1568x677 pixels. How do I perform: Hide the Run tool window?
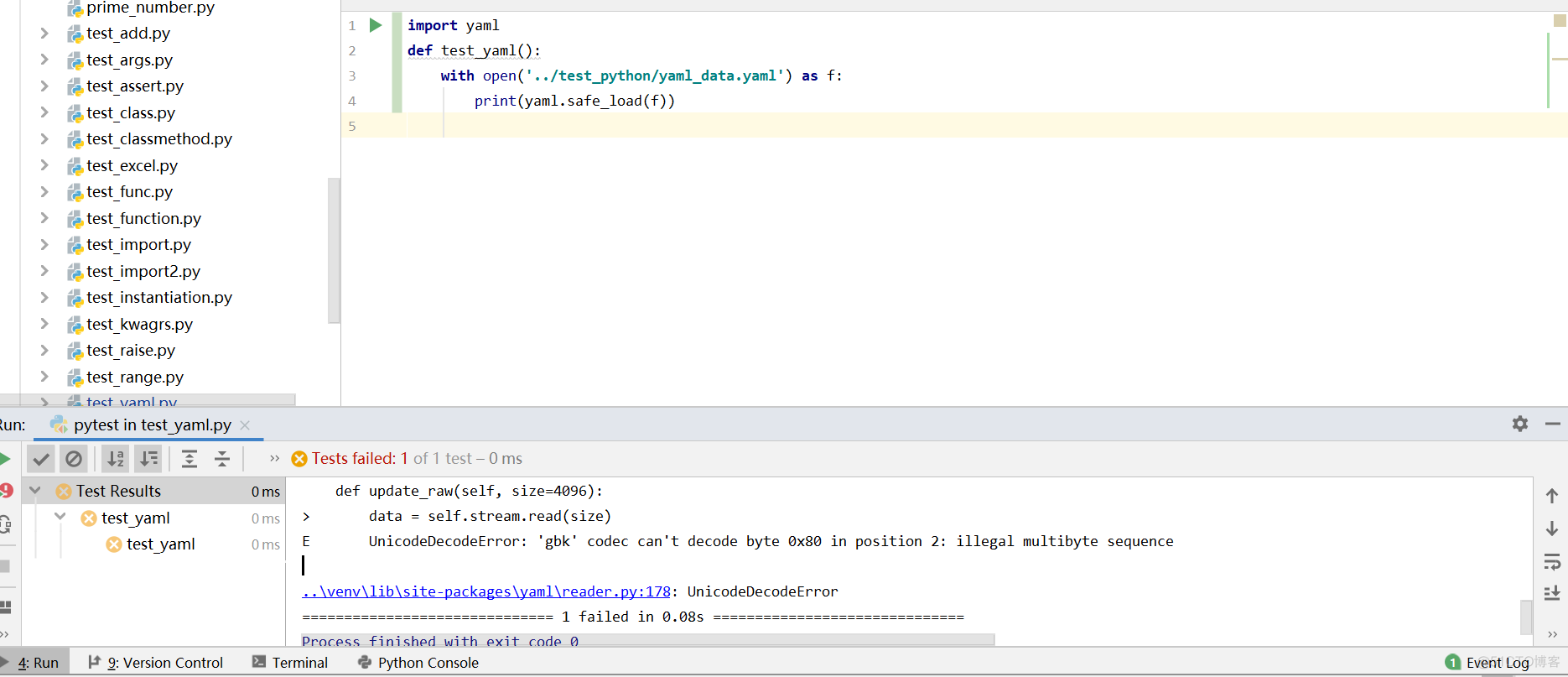click(1552, 424)
